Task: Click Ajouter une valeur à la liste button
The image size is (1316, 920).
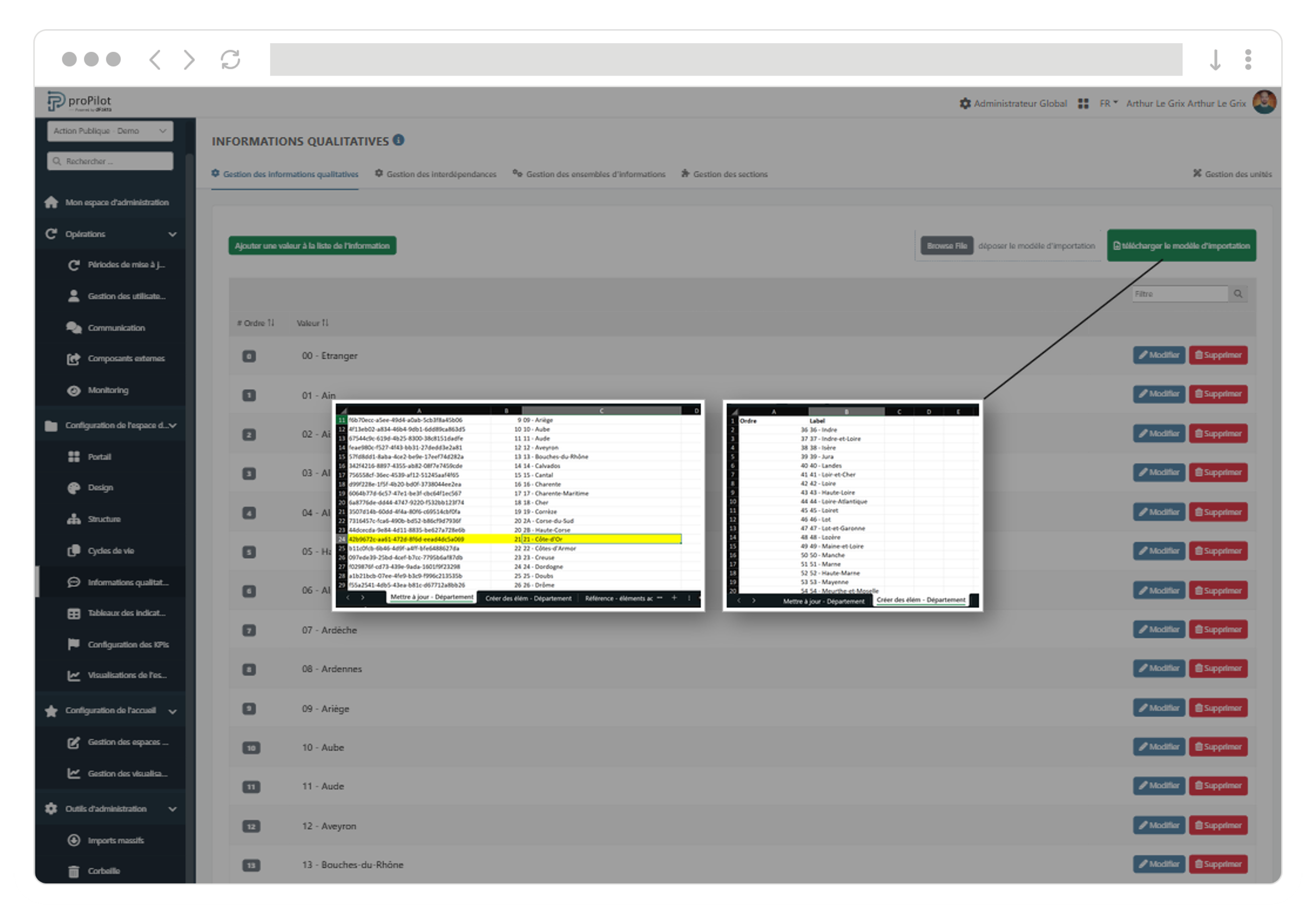Action: click(x=312, y=246)
